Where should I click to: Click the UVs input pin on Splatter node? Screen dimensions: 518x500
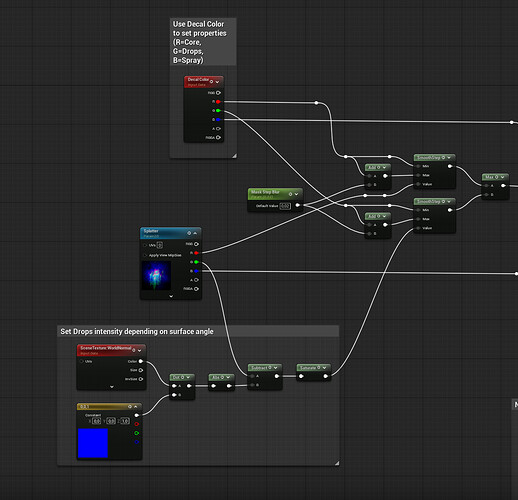145,245
